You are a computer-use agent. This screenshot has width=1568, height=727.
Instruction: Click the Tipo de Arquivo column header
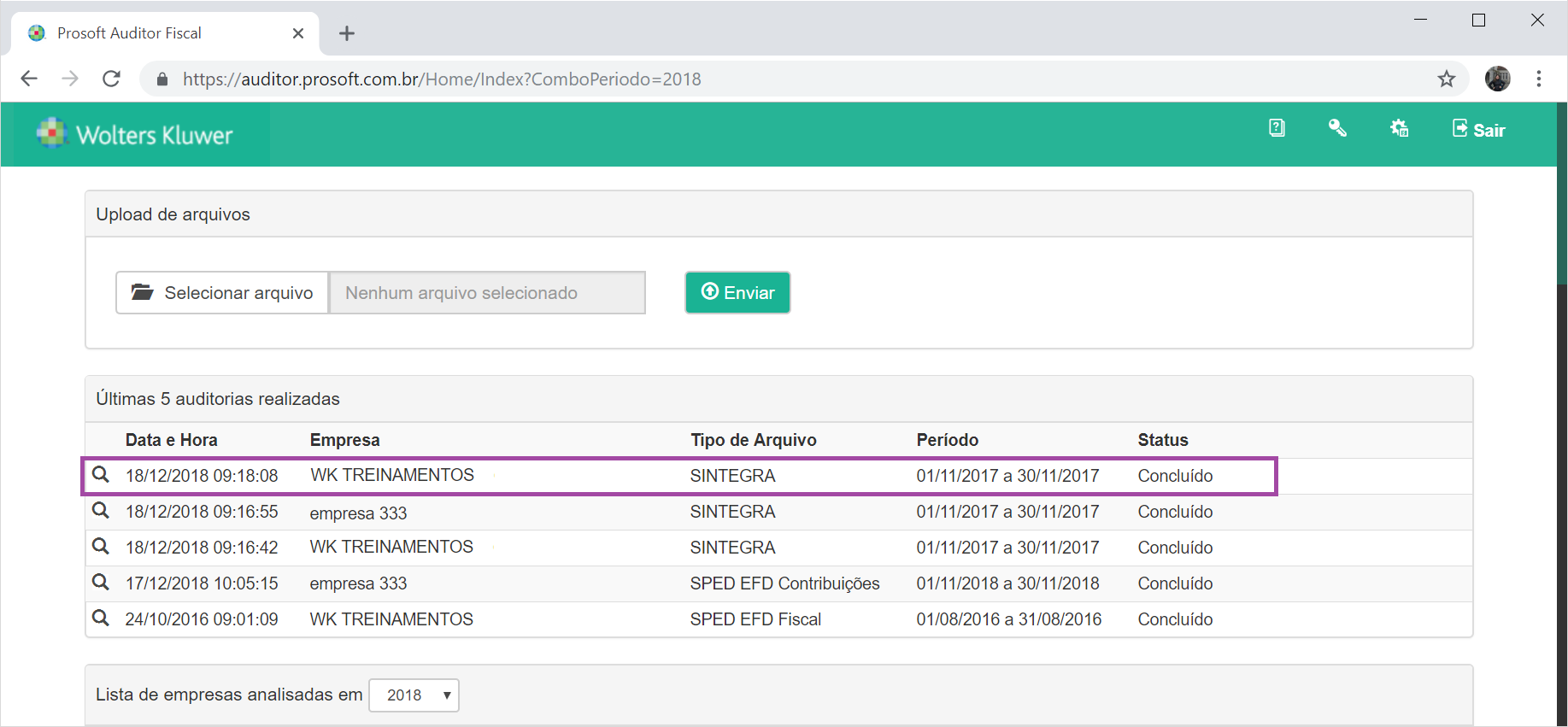754,440
